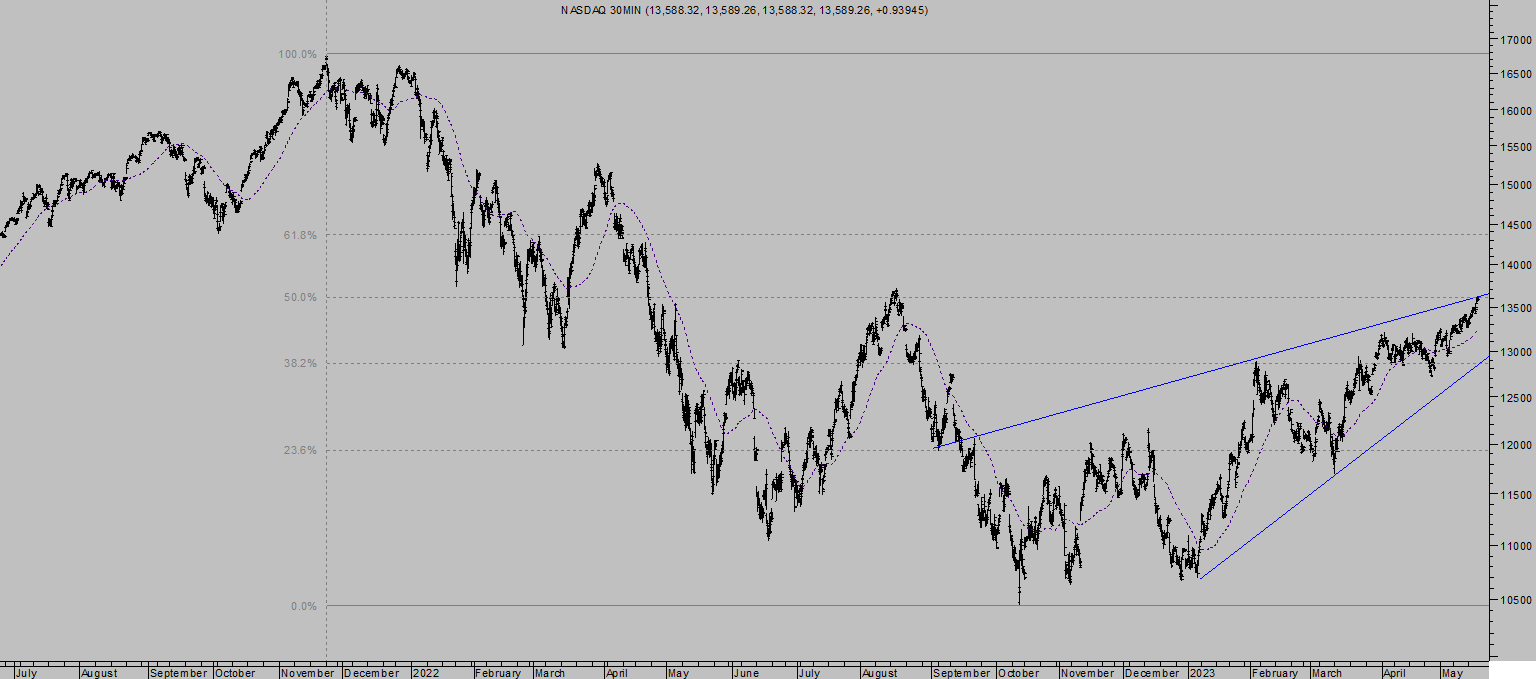Click the June label on time axis
Image resolution: width=1536 pixels, height=679 pixels.
coord(748,673)
